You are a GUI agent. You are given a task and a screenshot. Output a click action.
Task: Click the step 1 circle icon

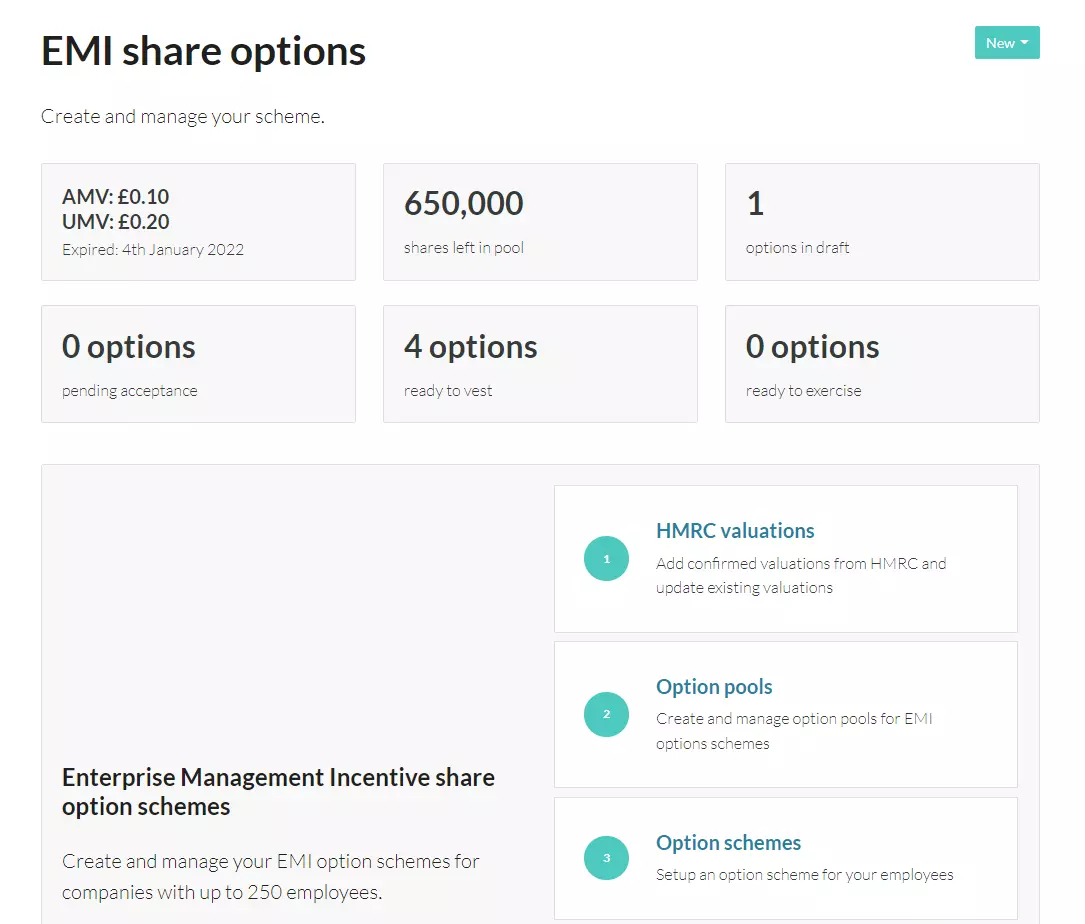click(606, 559)
